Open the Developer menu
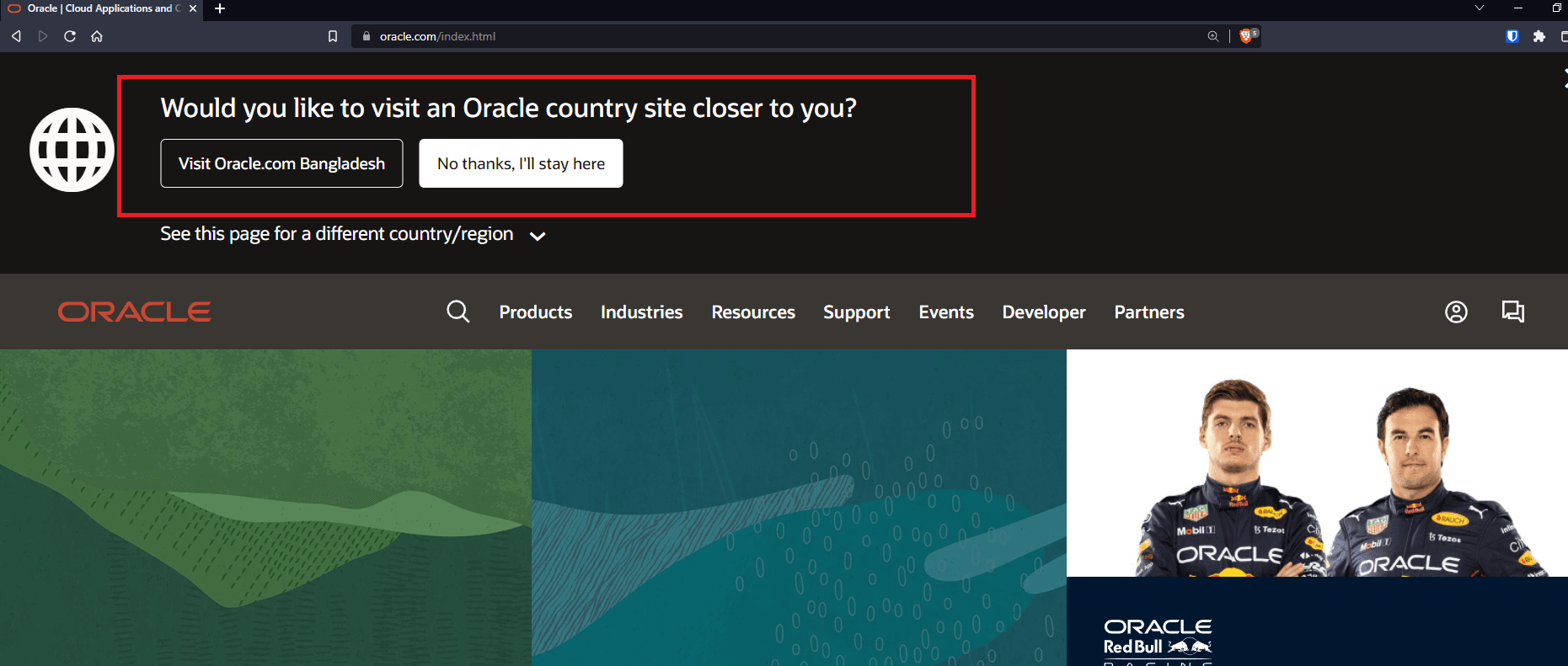Viewport: 1568px width, 666px height. tap(1044, 312)
